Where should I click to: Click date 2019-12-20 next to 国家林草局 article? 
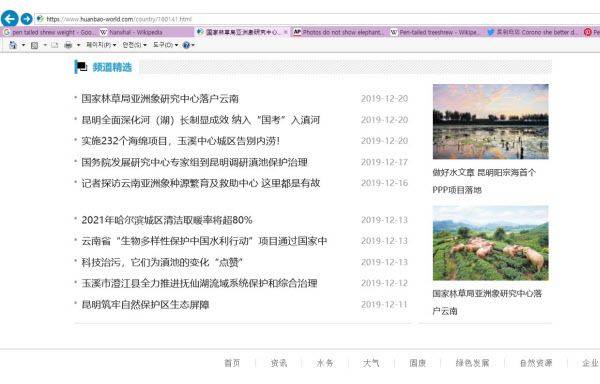pos(384,99)
